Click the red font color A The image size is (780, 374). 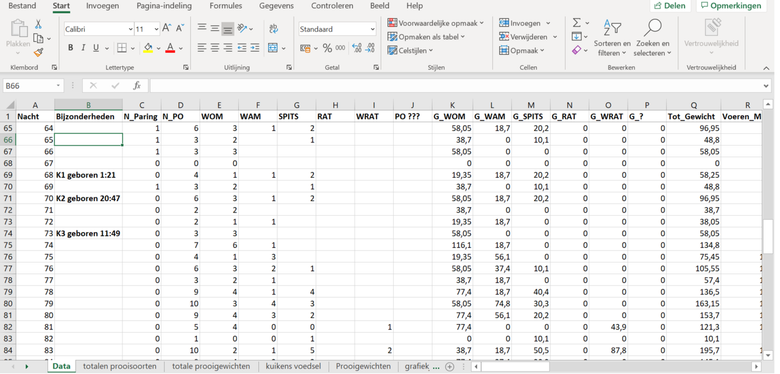pyautogui.click(x=170, y=48)
